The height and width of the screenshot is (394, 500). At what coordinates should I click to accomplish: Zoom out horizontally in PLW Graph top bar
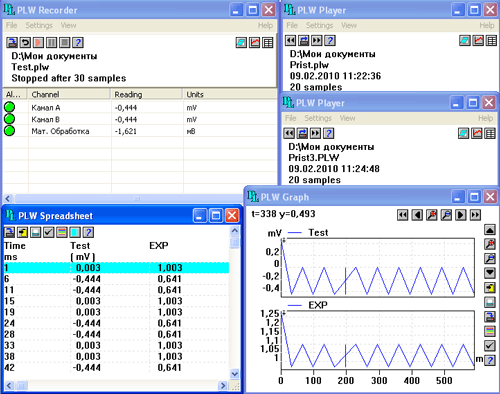click(x=446, y=215)
